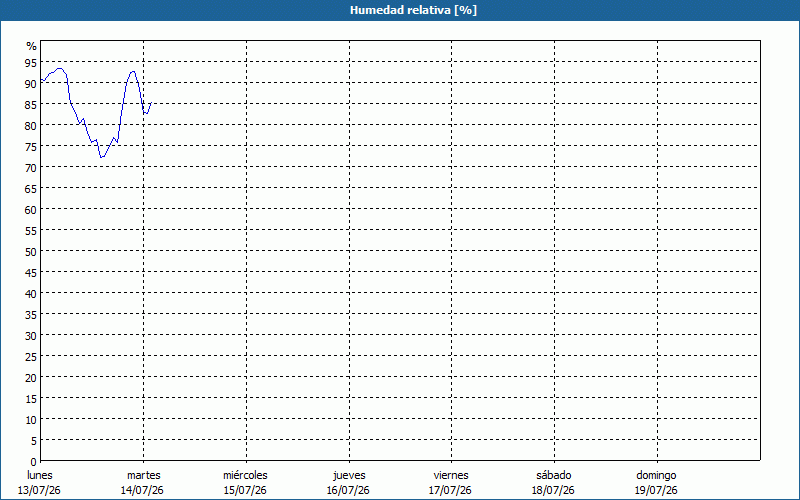Click the date '15/07/26'
Screen dimensions: 800x500
click(245, 490)
